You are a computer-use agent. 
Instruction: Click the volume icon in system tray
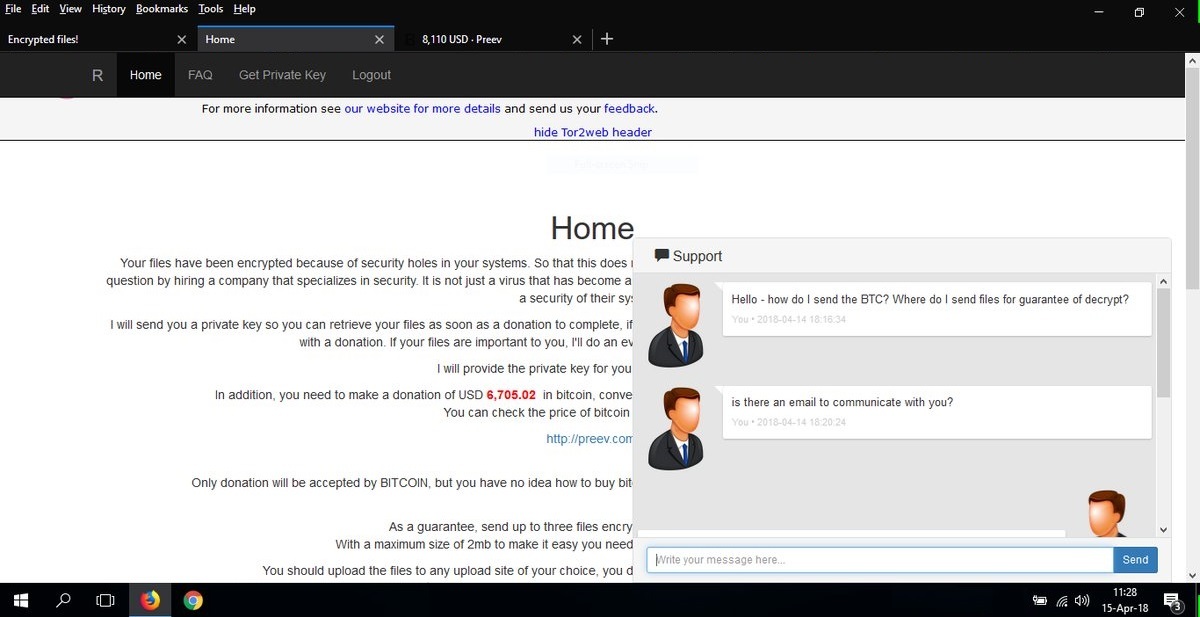[x=1082, y=600]
